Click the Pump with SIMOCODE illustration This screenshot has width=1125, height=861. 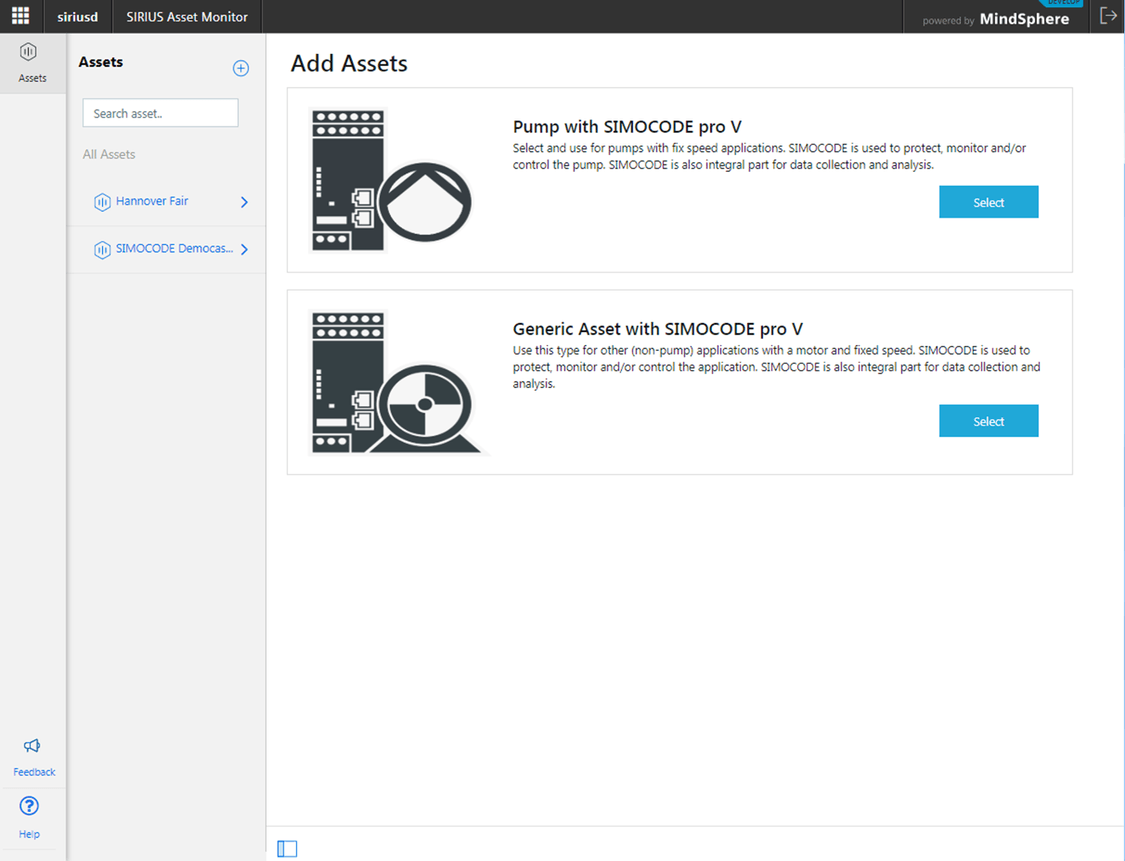tap(392, 180)
